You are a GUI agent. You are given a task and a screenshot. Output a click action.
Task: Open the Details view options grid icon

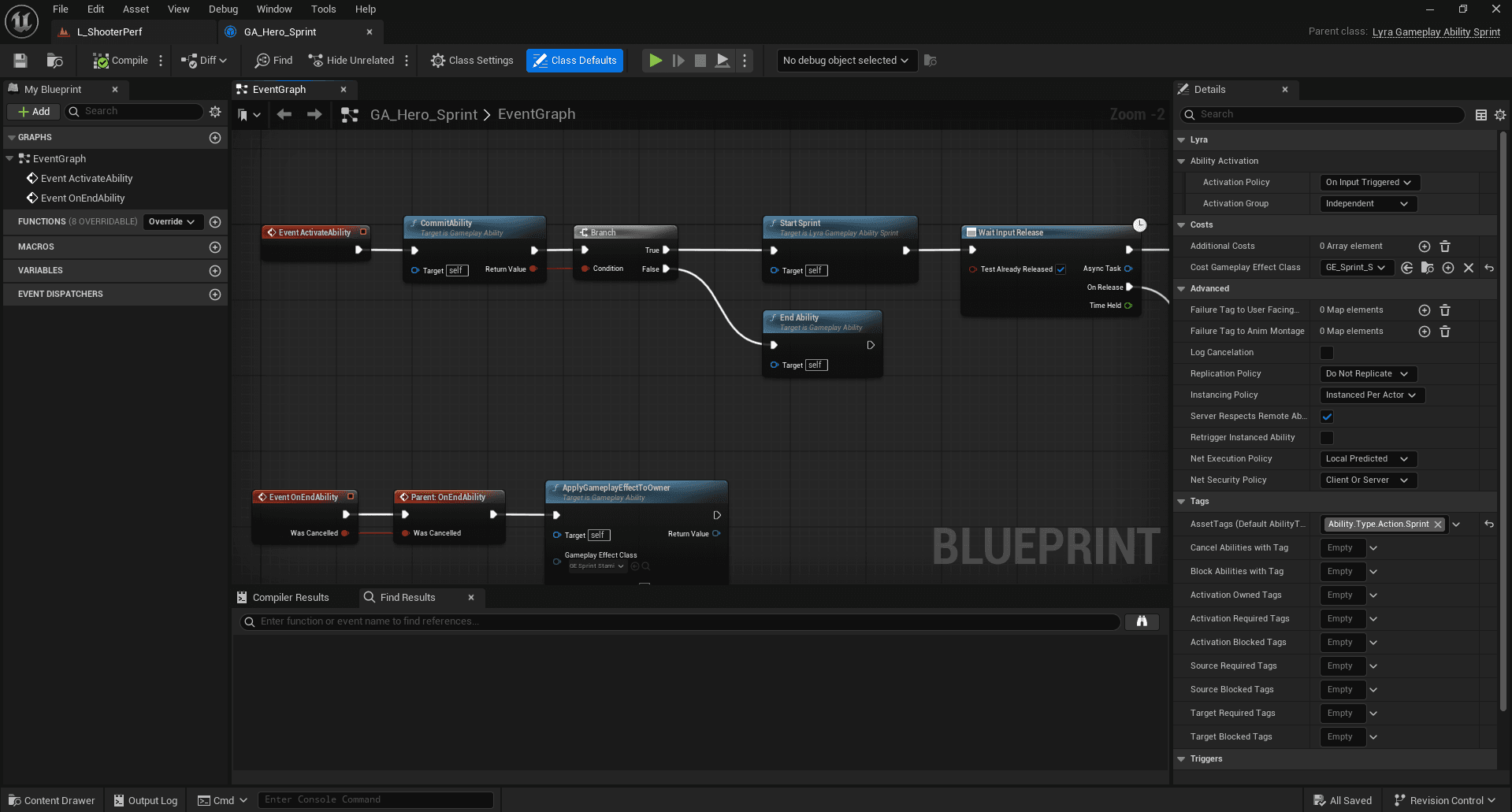click(1481, 115)
